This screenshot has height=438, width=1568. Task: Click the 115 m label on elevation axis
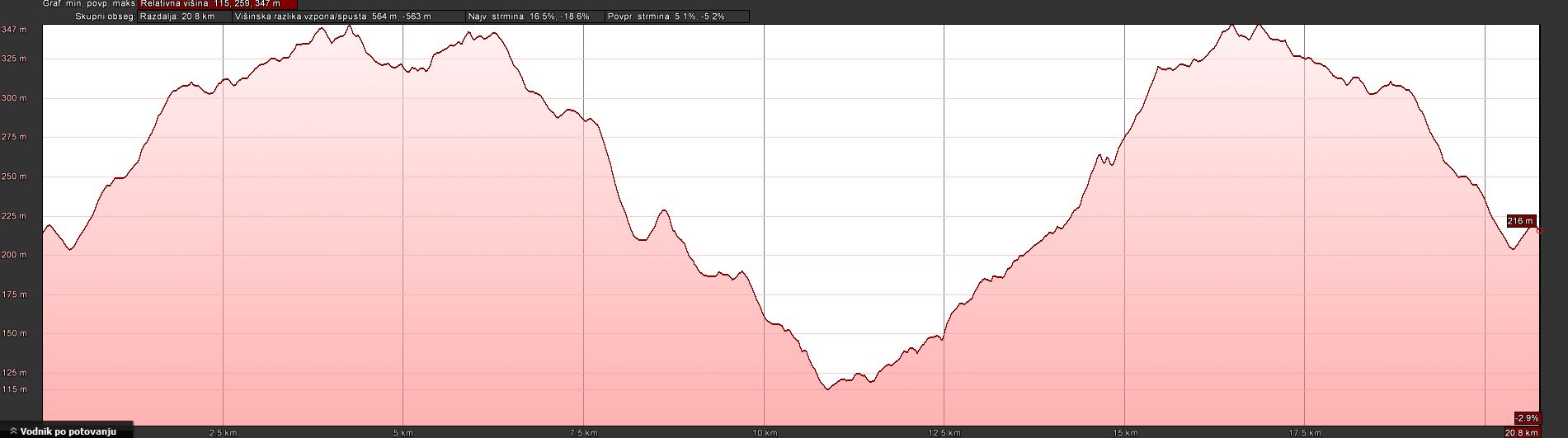pos(14,389)
